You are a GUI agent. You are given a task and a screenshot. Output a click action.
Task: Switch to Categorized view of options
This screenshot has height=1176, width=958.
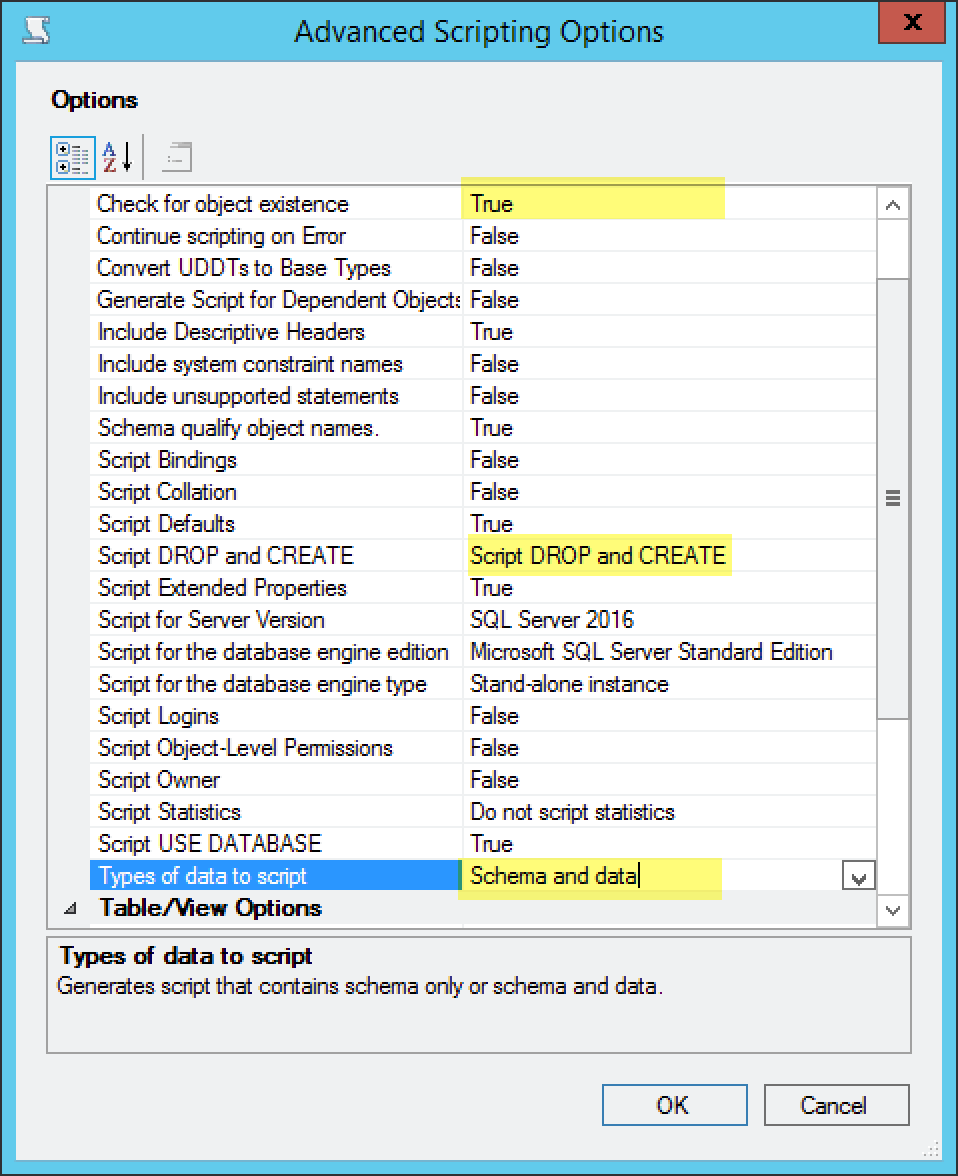click(x=71, y=156)
